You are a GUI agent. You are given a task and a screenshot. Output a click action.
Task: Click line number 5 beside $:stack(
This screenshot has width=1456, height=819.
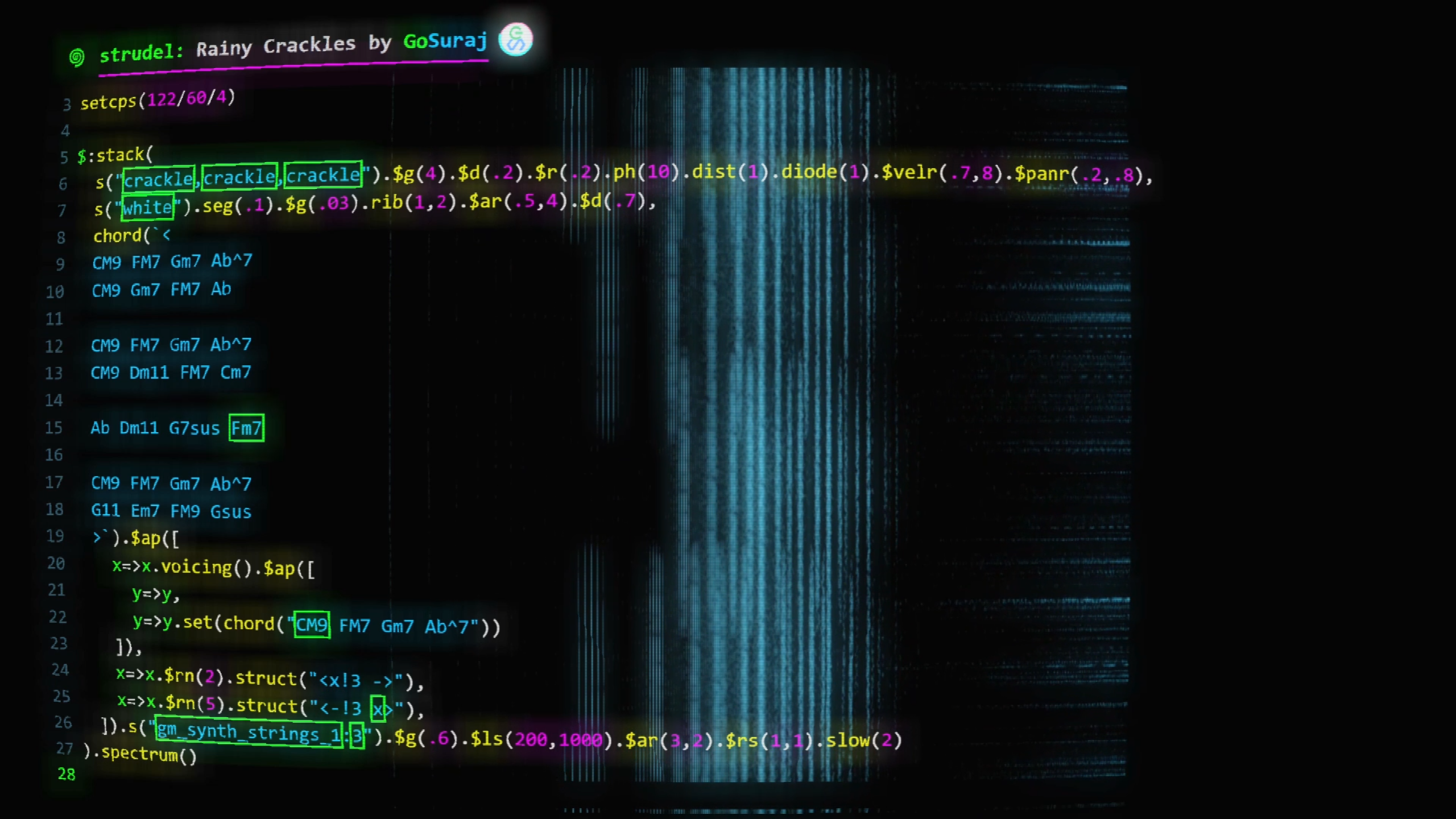click(64, 158)
